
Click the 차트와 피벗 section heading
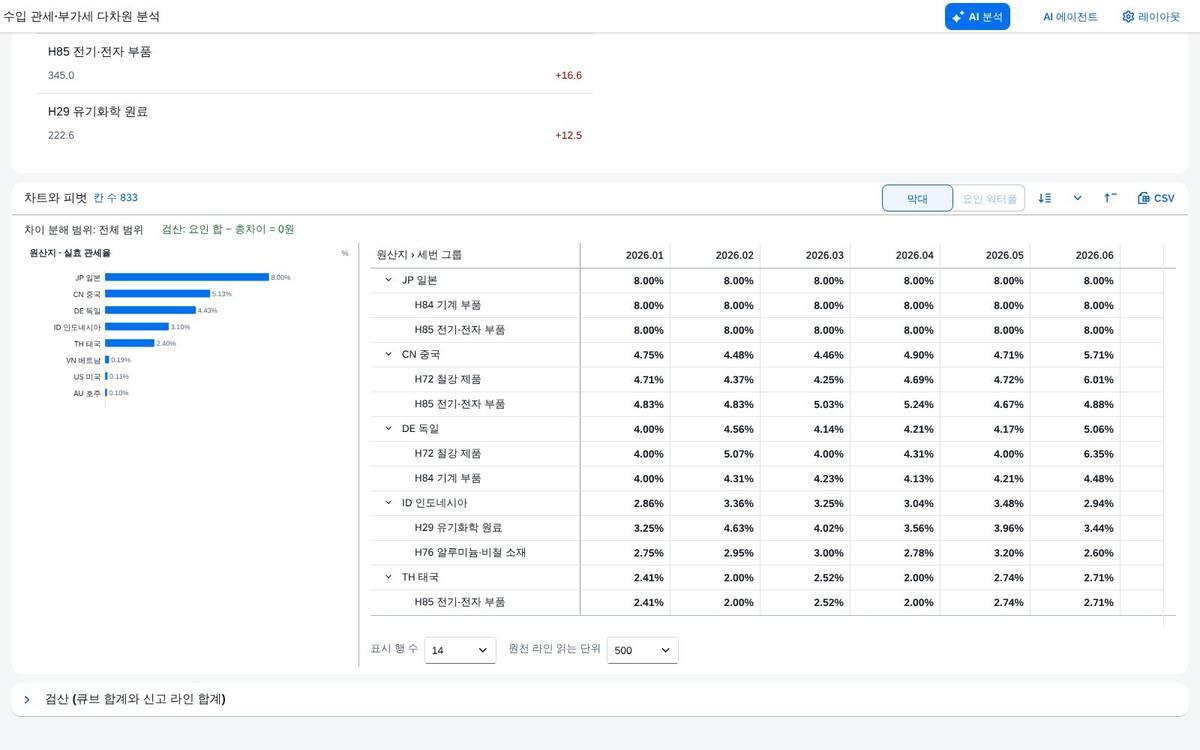pyautogui.click(x=55, y=198)
